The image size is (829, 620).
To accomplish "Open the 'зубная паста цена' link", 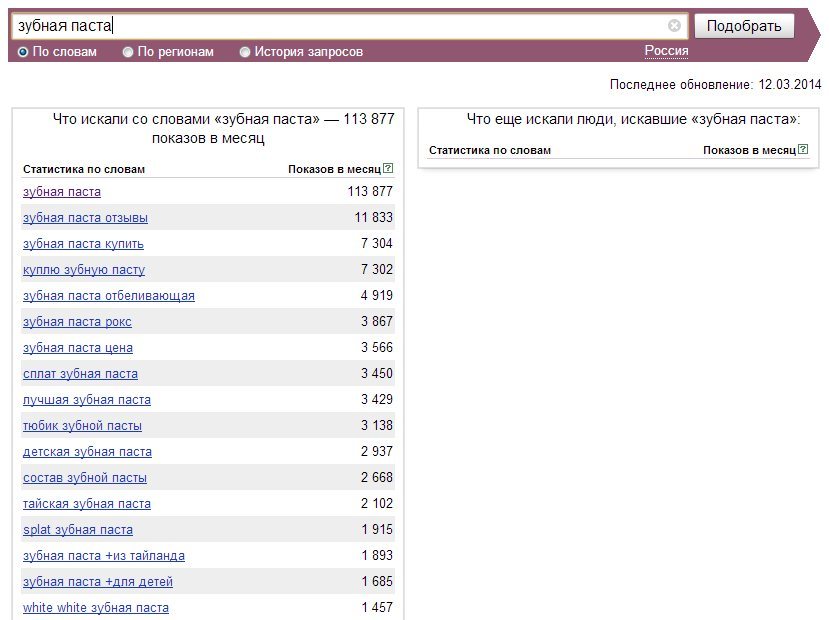I will click(78, 347).
